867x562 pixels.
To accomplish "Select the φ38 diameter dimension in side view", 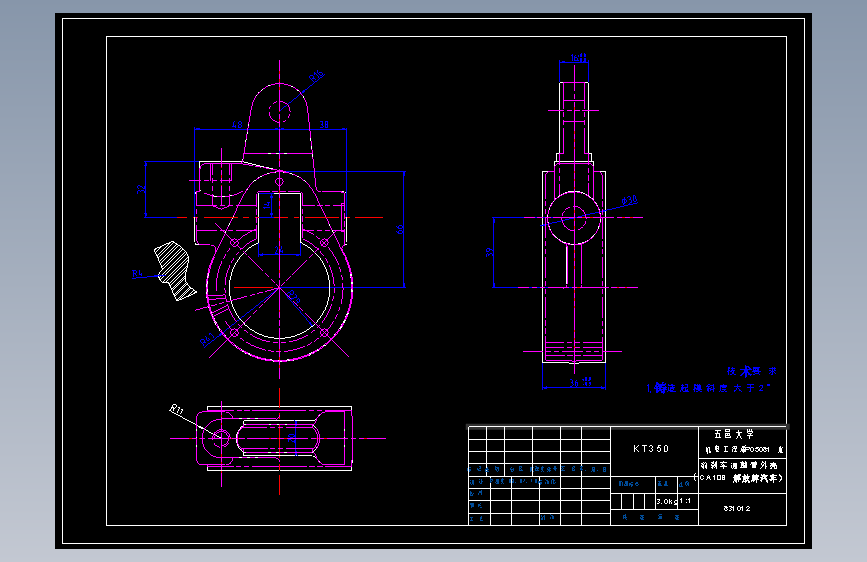I will [x=629, y=200].
